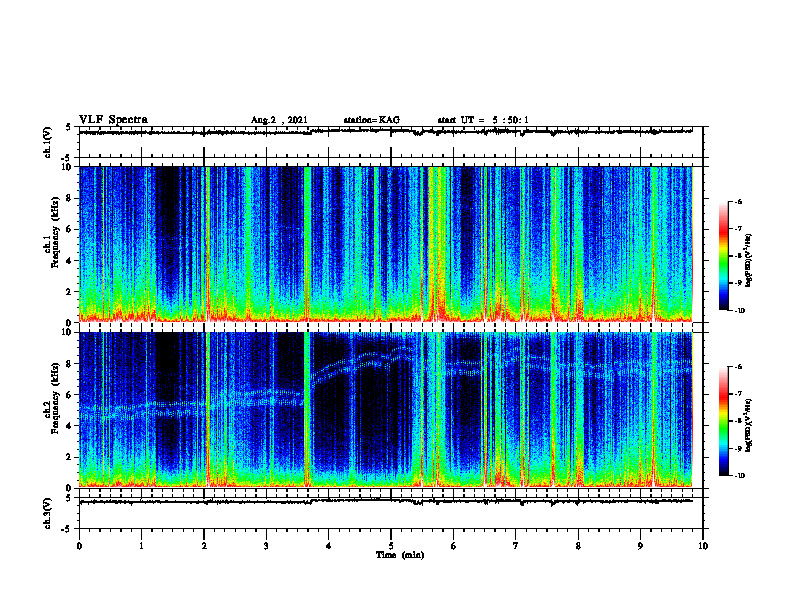Click the ch.1 spectrogram color scale bar

tap(723, 256)
